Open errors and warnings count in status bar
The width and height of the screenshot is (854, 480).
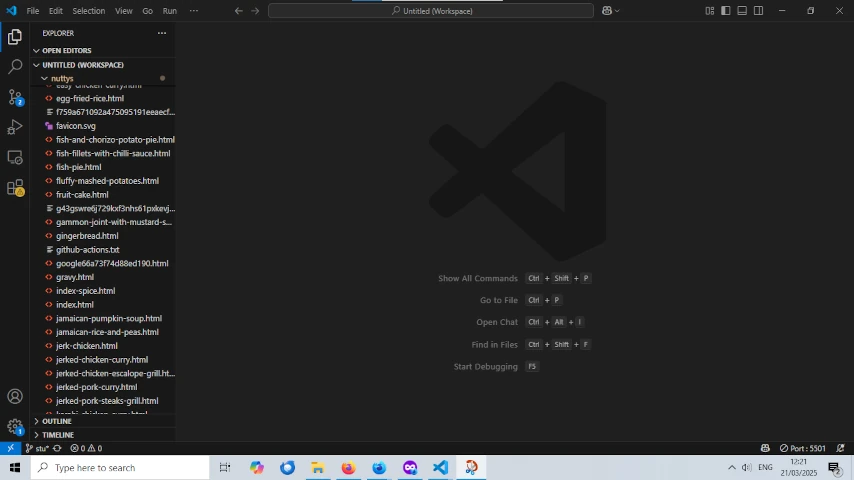(x=86, y=448)
